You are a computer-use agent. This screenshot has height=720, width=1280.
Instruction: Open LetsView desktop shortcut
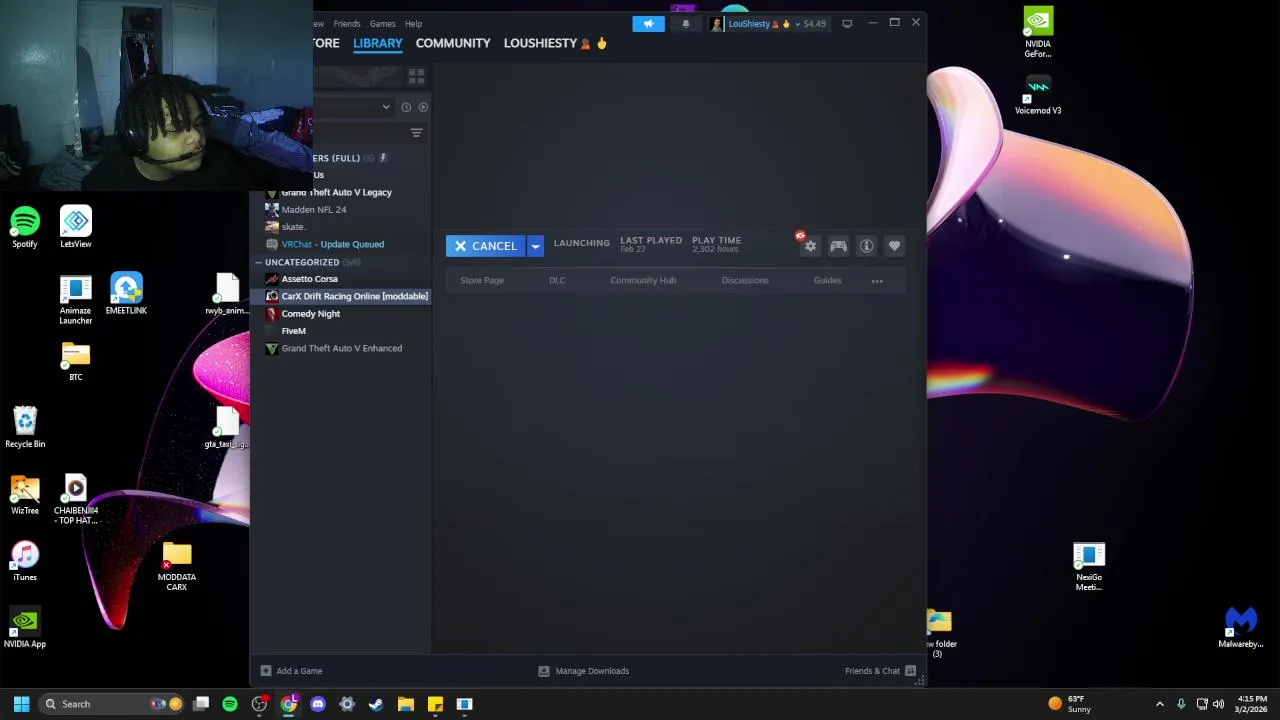click(76, 228)
